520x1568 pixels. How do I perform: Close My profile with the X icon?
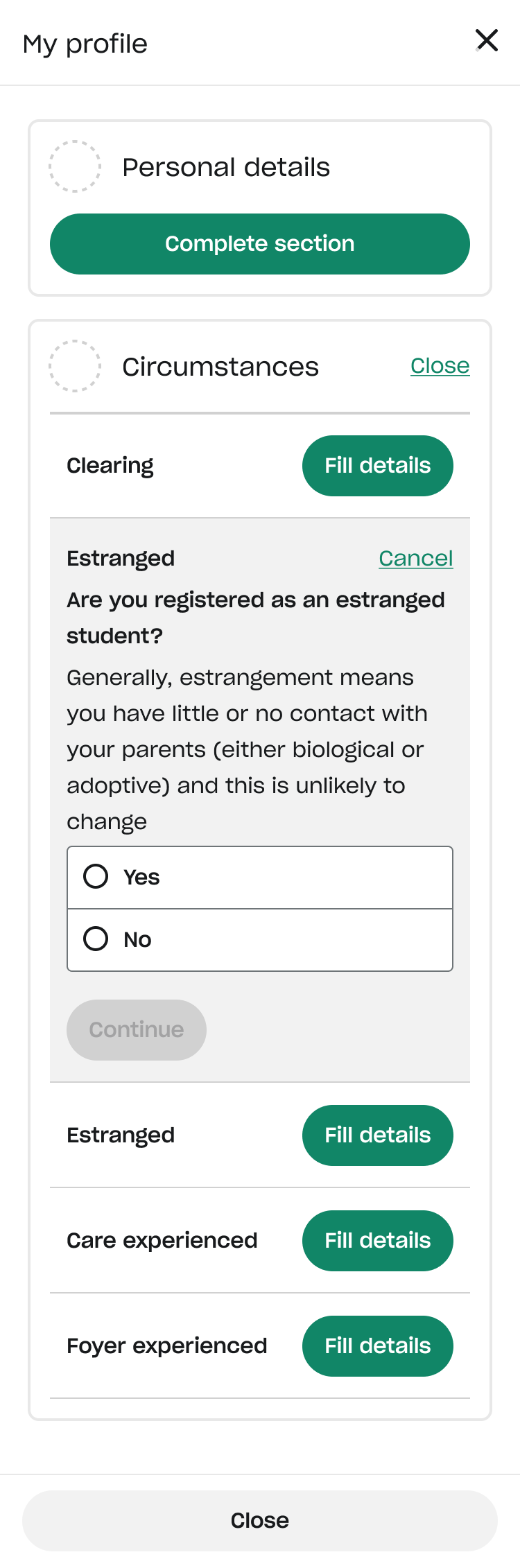click(487, 40)
